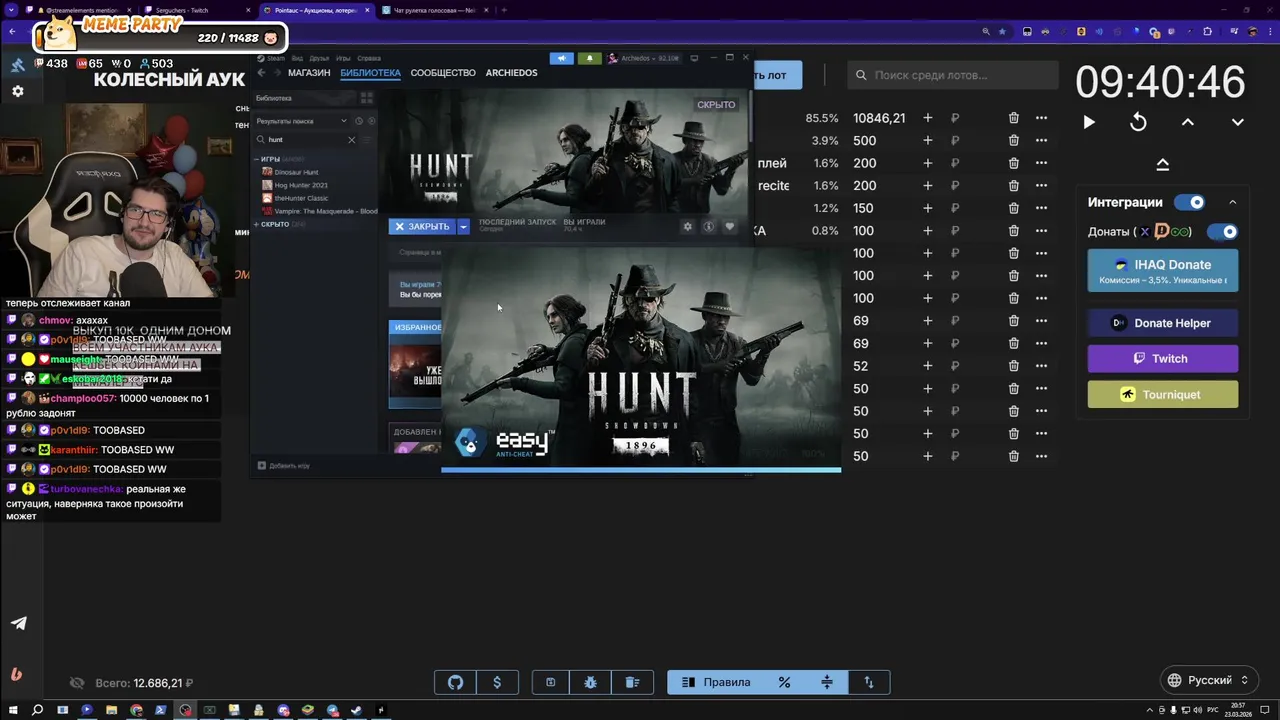Reset the auction timer

(1138, 122)
